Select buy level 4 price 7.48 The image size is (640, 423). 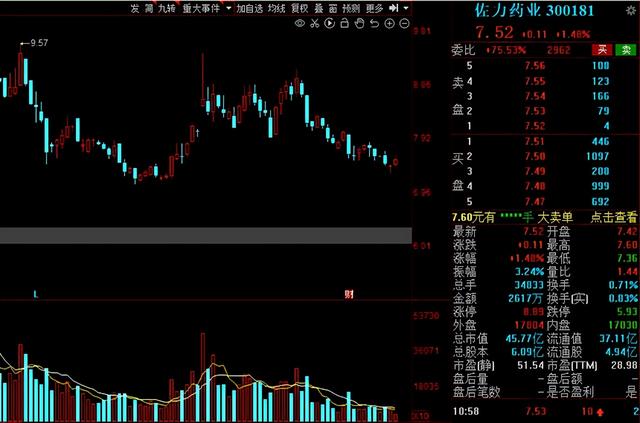(535, 186)
